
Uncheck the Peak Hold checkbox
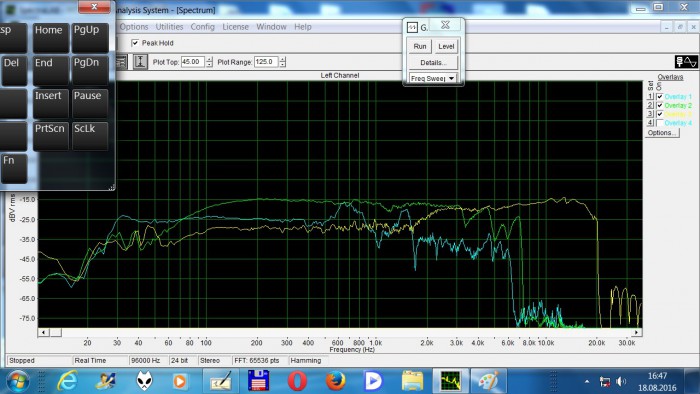coord(135,43)
